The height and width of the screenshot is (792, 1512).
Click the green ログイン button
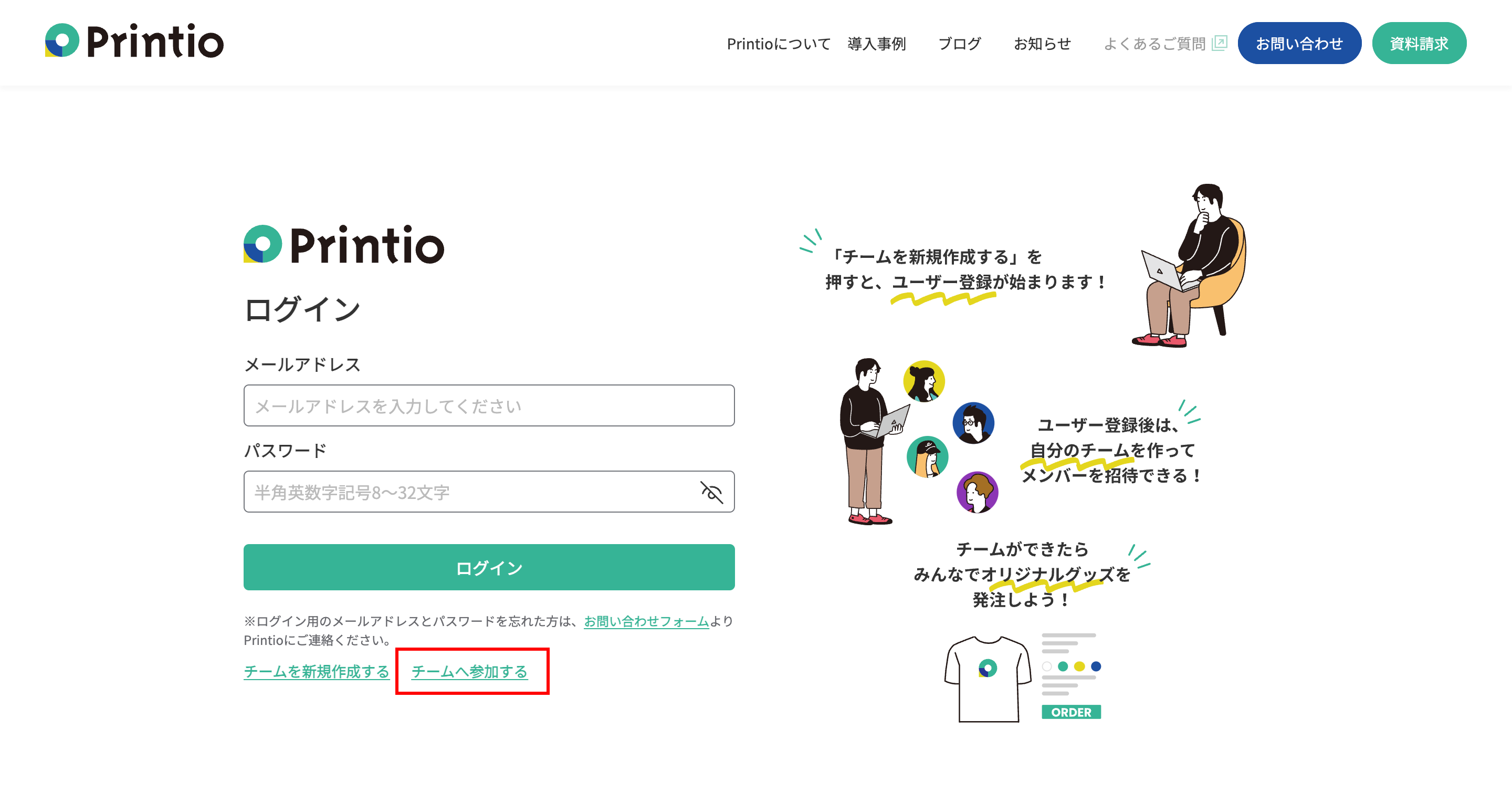point(489,568)
